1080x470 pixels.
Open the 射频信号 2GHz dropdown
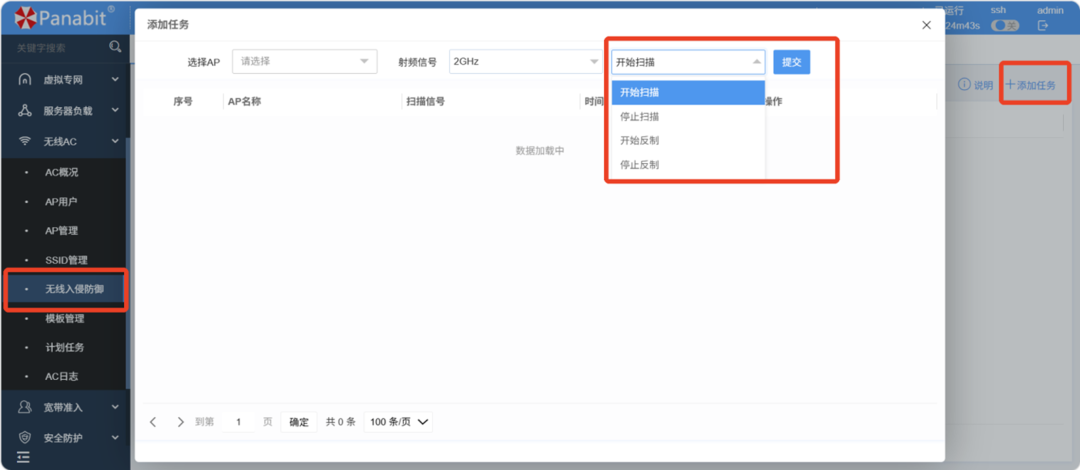click(526, 61)
